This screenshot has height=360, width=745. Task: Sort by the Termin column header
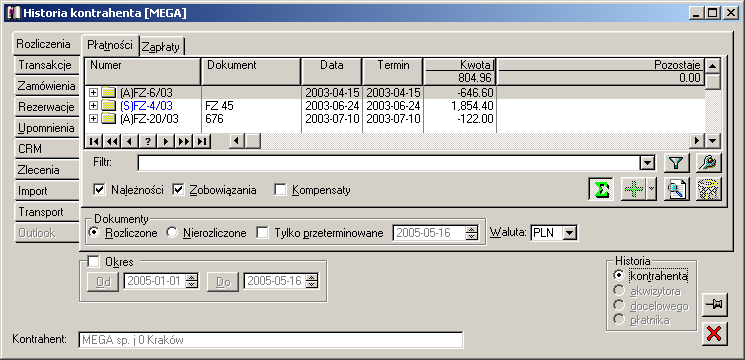click(392, 71)
